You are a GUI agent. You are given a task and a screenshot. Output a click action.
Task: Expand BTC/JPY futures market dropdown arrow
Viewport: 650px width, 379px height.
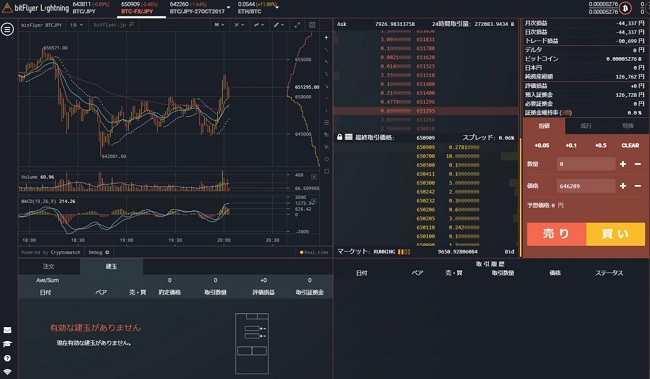pos(228,7)
